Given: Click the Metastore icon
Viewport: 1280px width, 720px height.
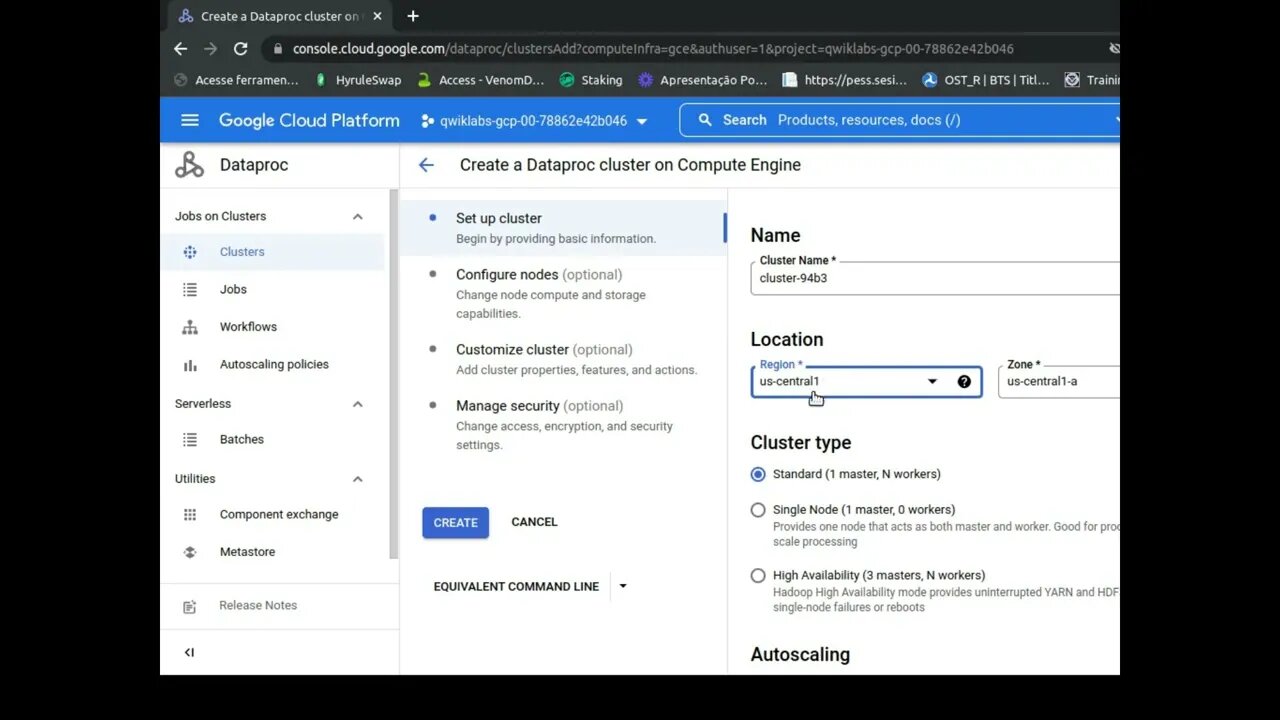Looking at the screenshot, I should click(190, 552).
